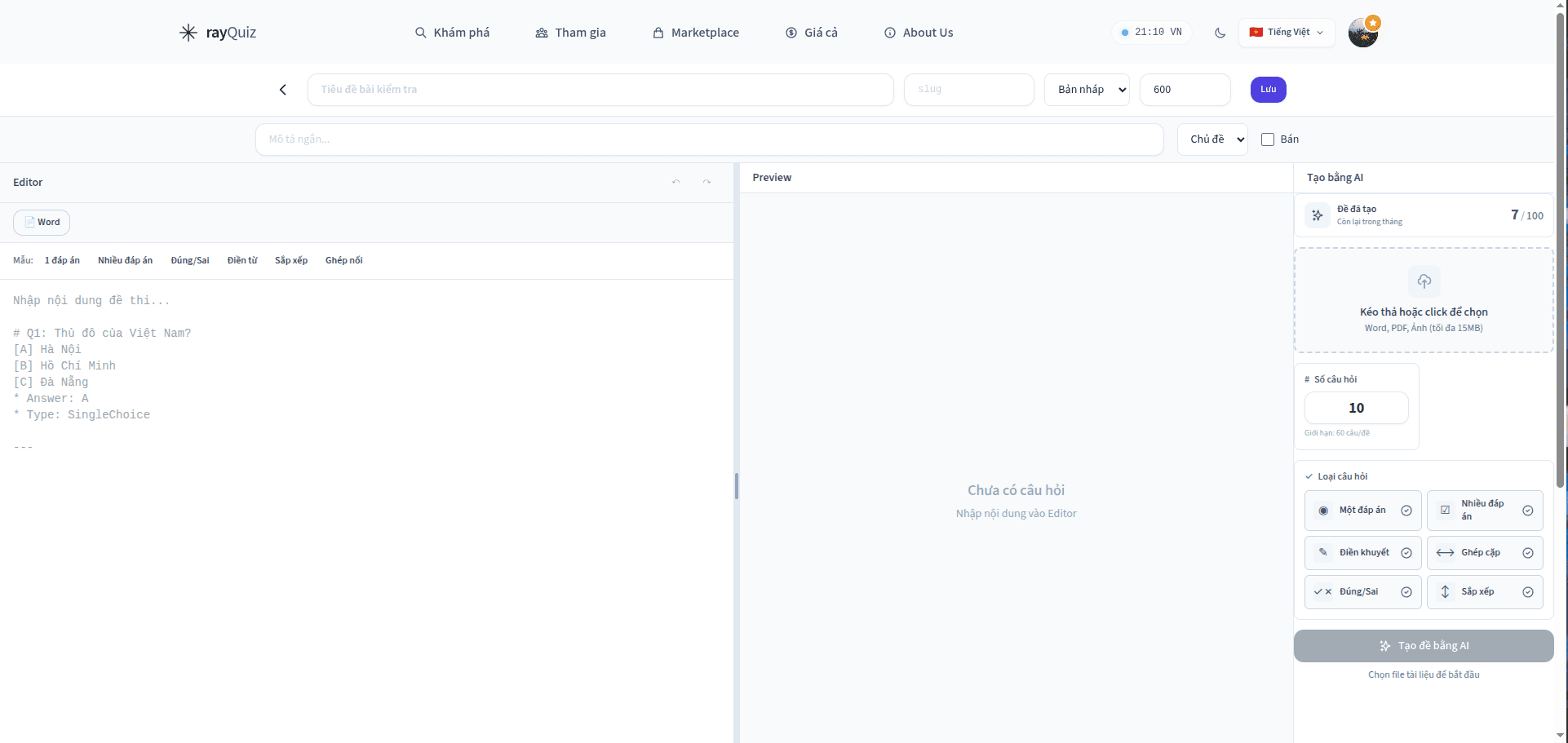The height and width of the screenshot is (743, 1568).
Task: Click the Ghép cặp double-arrow icon
Action: [1445, 553]
